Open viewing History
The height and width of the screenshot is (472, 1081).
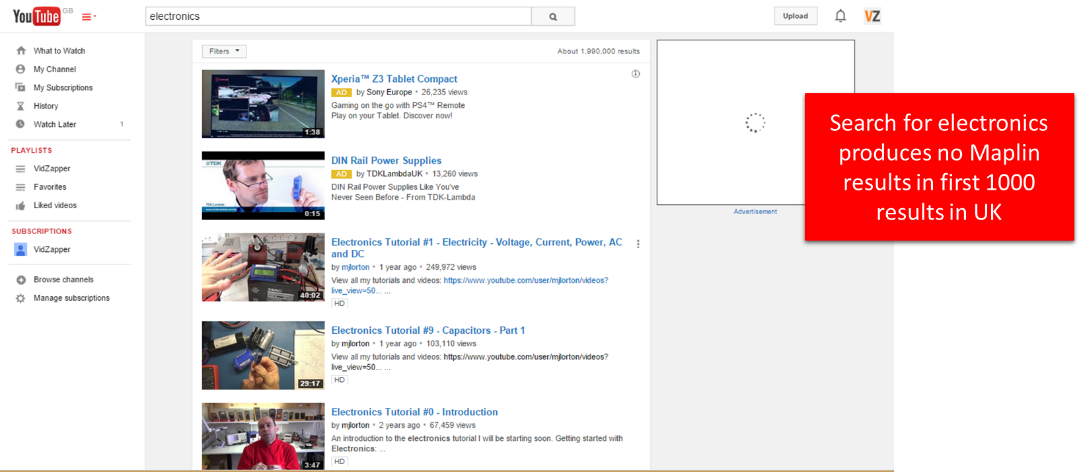tap(46, 106)
